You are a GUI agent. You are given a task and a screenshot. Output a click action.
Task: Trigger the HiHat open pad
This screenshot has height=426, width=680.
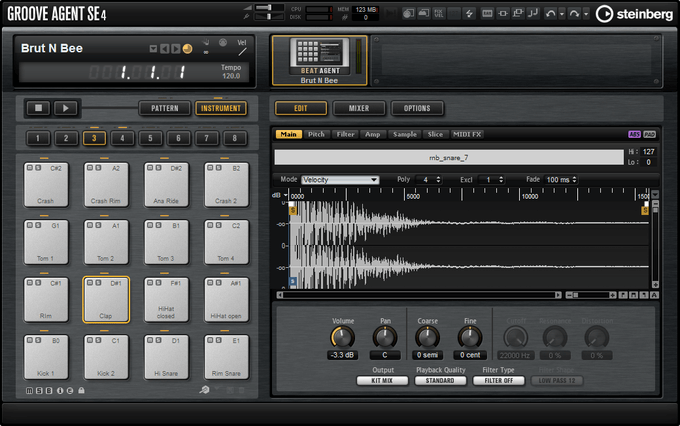pyautogui.click(x=226, y=299)
